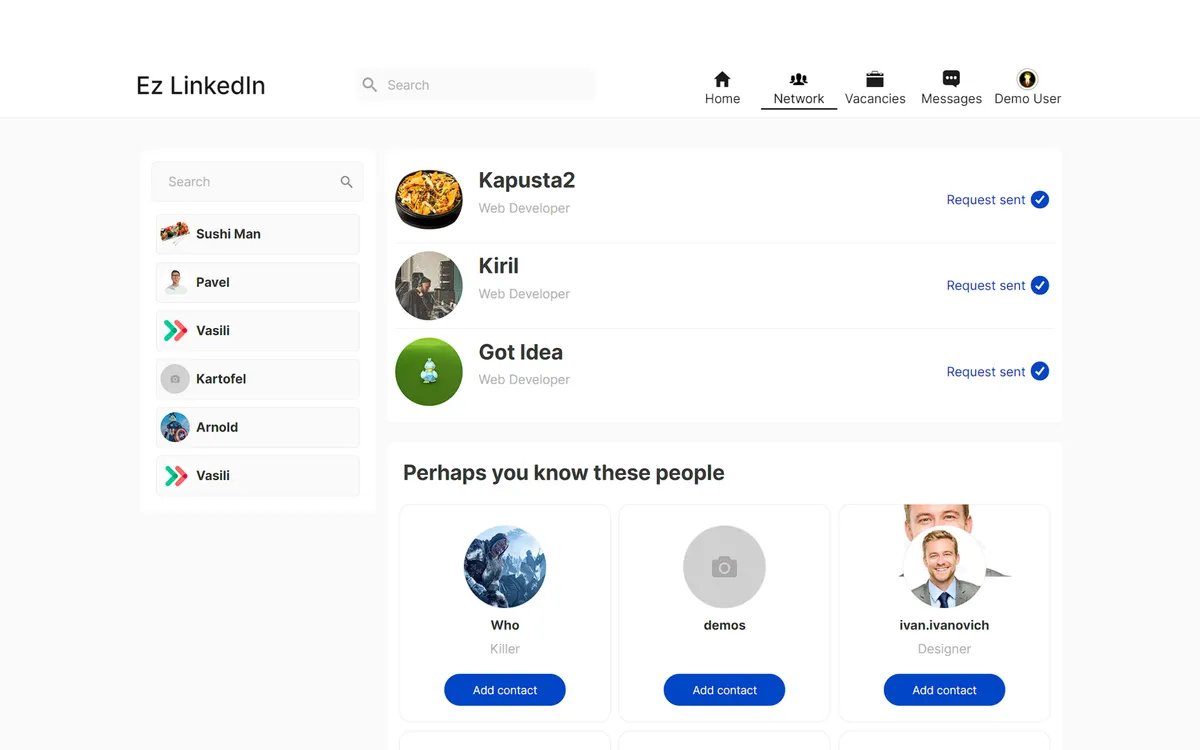Screen dimensions: 1200x750
Task: Open the Kiril name heading
Action: 498,266
